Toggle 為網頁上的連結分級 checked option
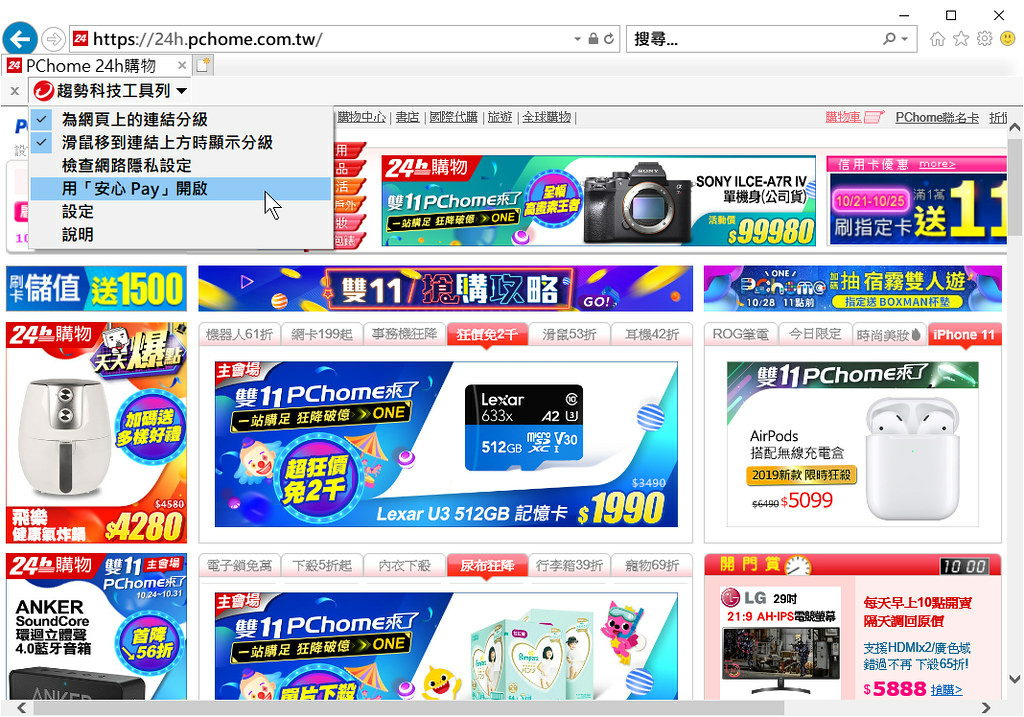The height and width of the screenshot is (717, 1024). click(181, 120)
